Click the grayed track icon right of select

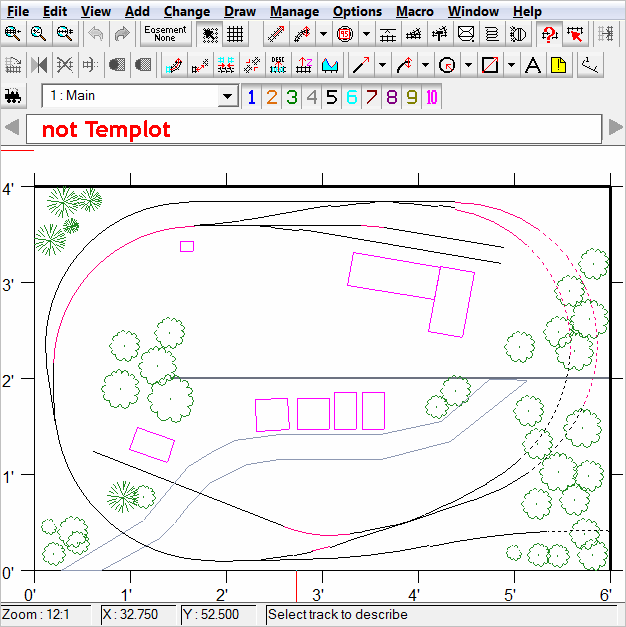[606, 34]
